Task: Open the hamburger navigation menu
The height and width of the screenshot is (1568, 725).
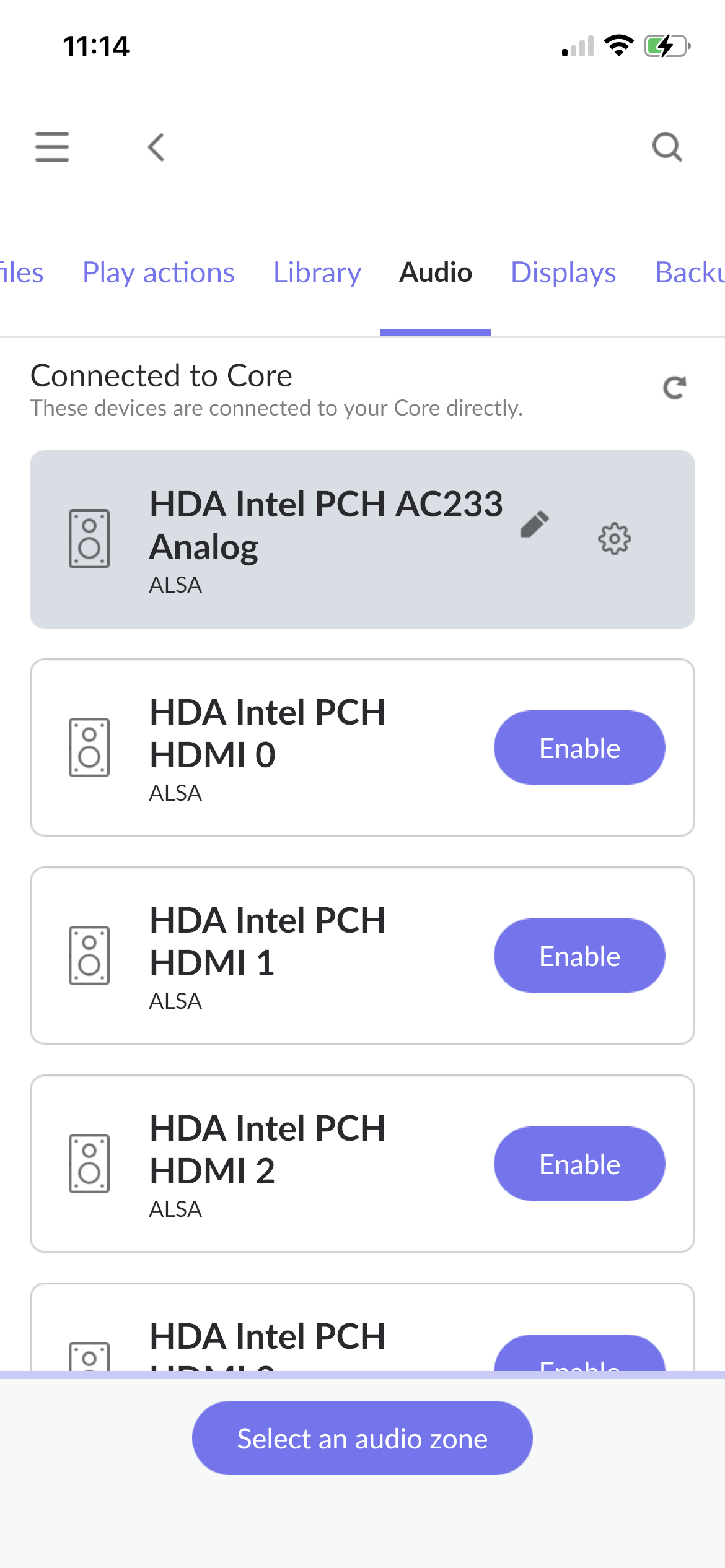Action: click(52, 147)
